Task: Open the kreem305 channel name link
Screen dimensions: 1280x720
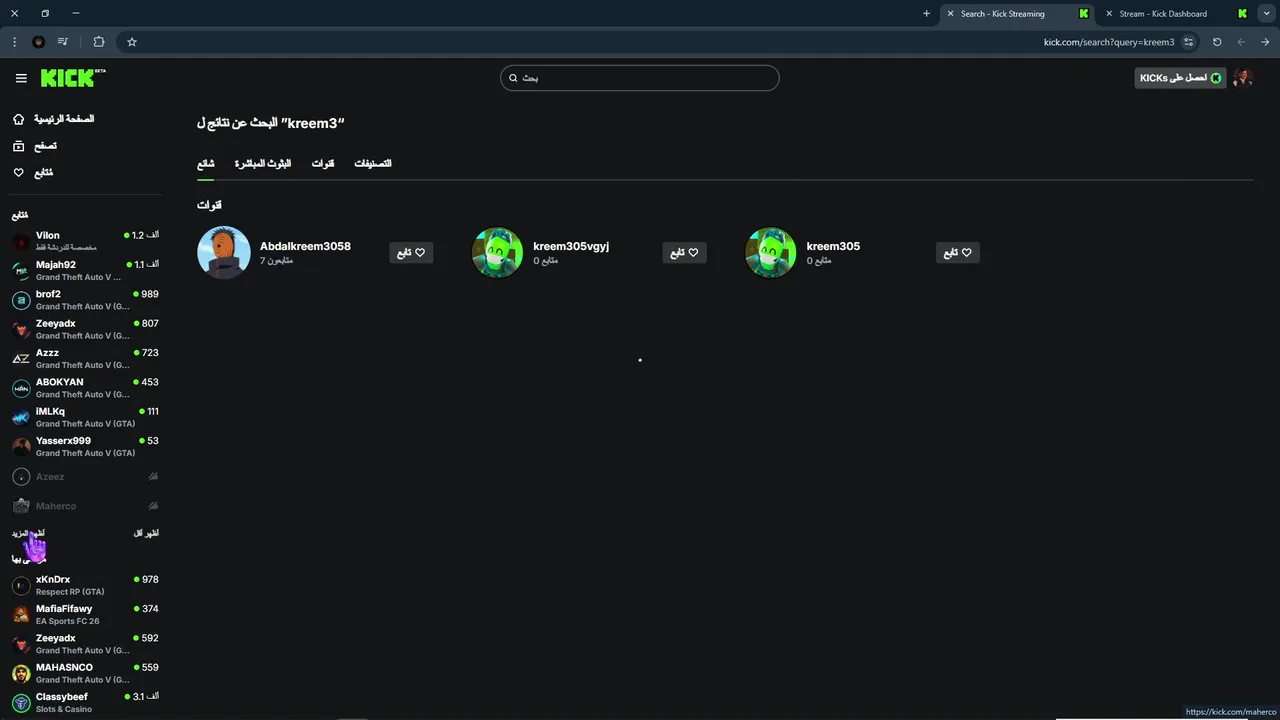Action: (833, 246)
